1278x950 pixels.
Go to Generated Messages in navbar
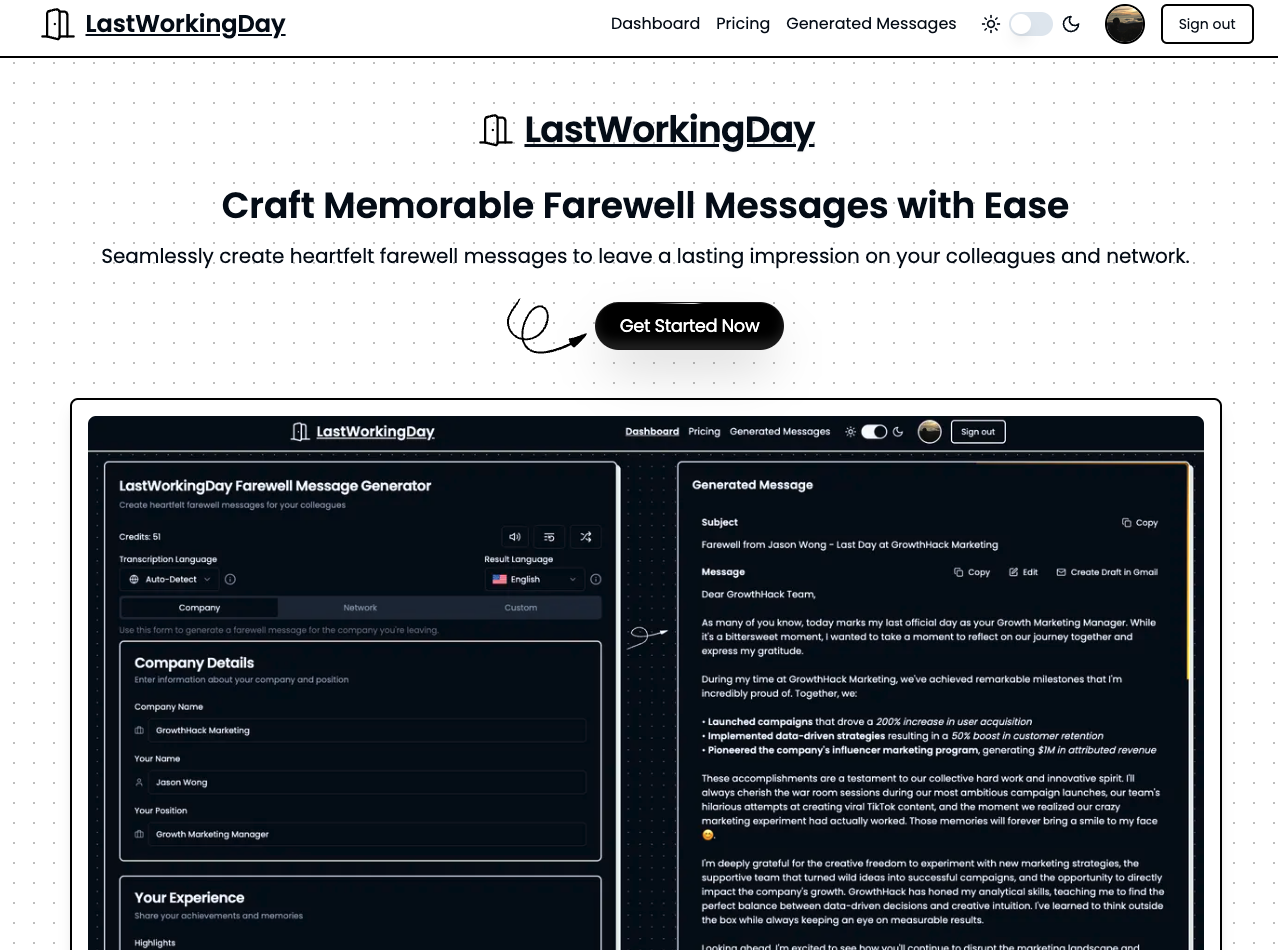tap(871, 24)
